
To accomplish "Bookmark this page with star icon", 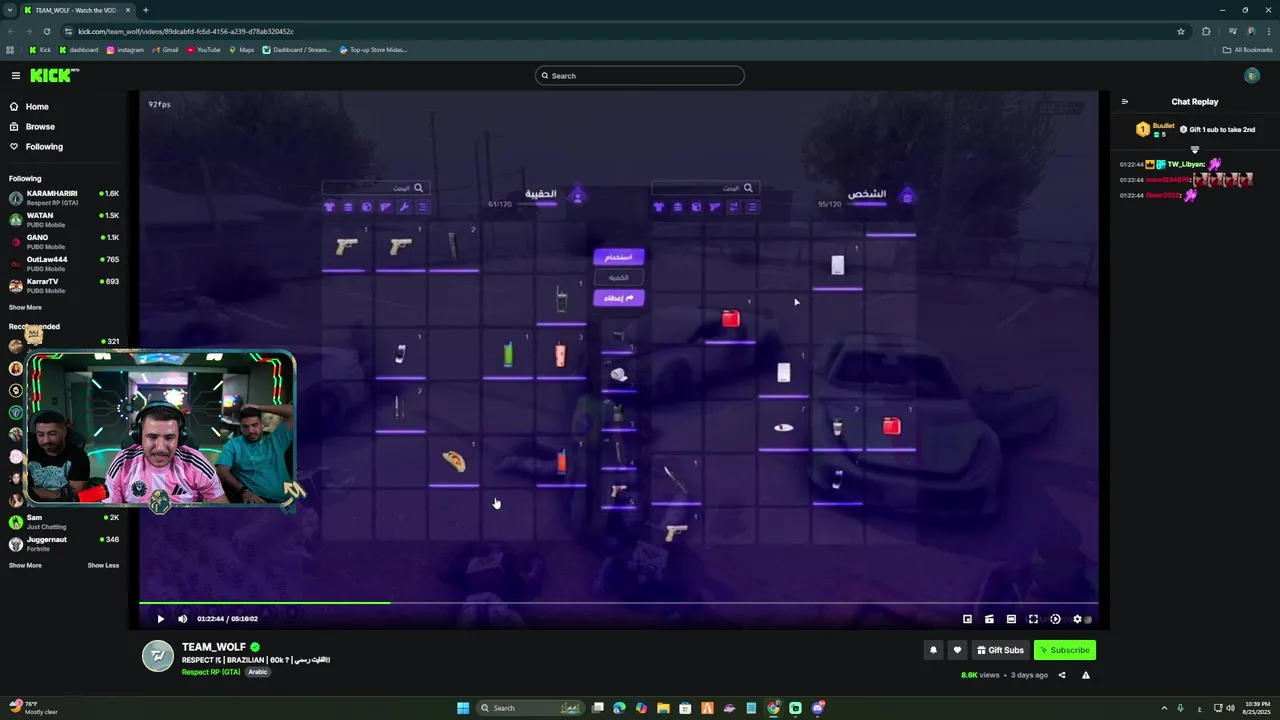I will point(1181,31).
